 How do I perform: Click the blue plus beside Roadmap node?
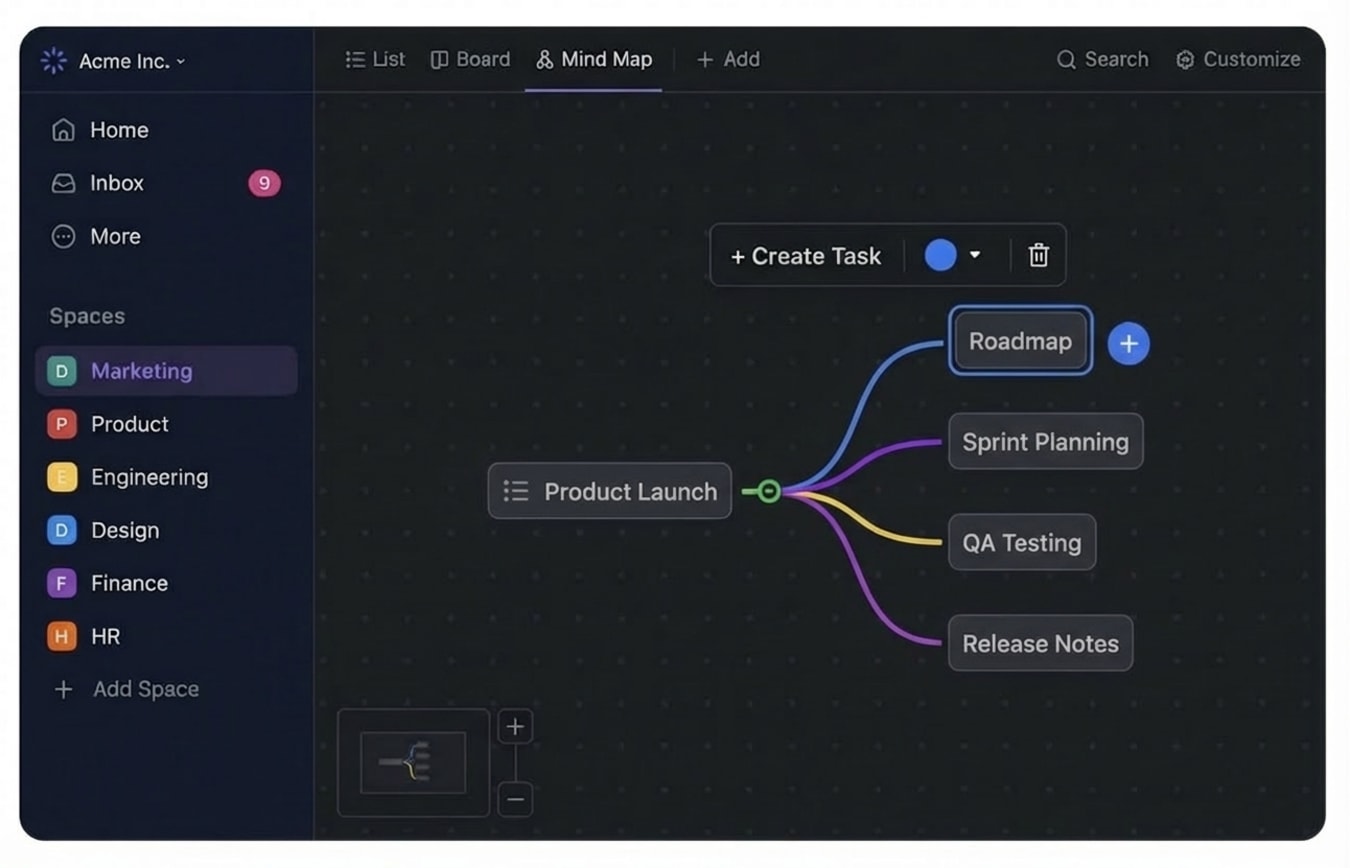1128,344
